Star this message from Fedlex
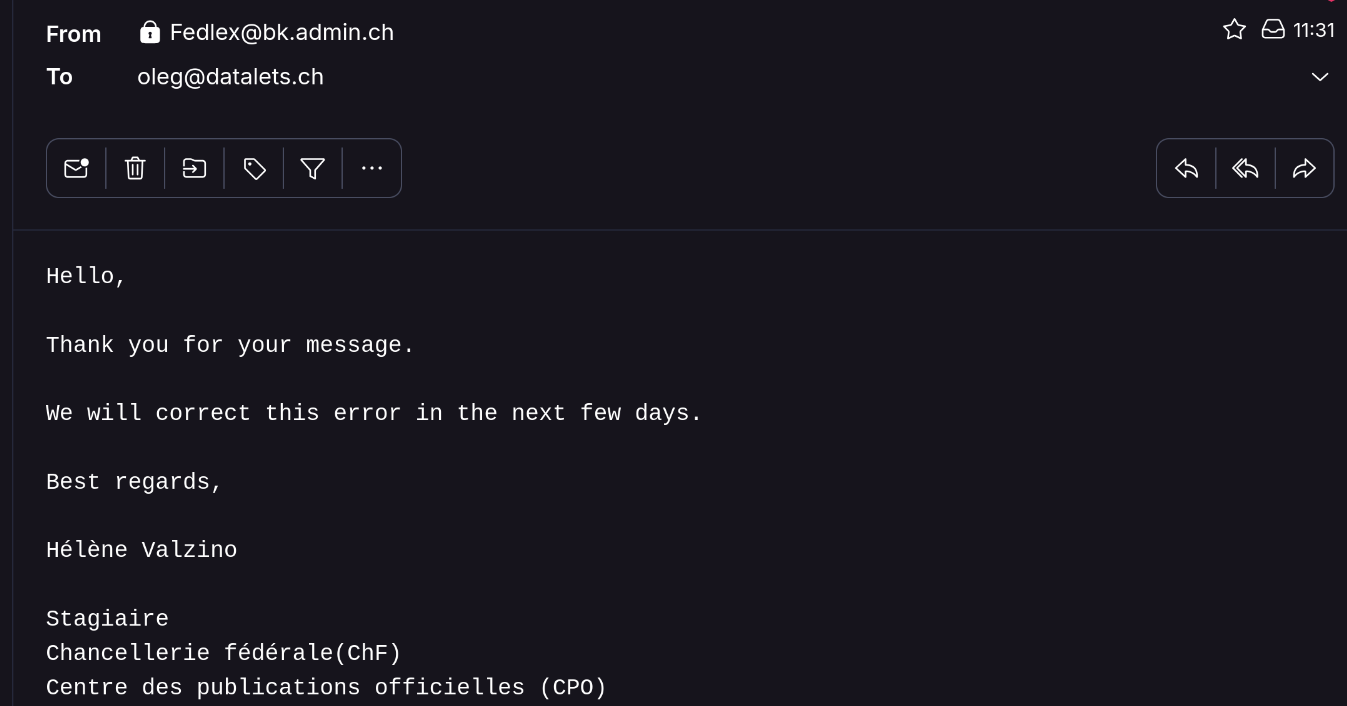1347x706 pixels. click(x=1234, y=30)
